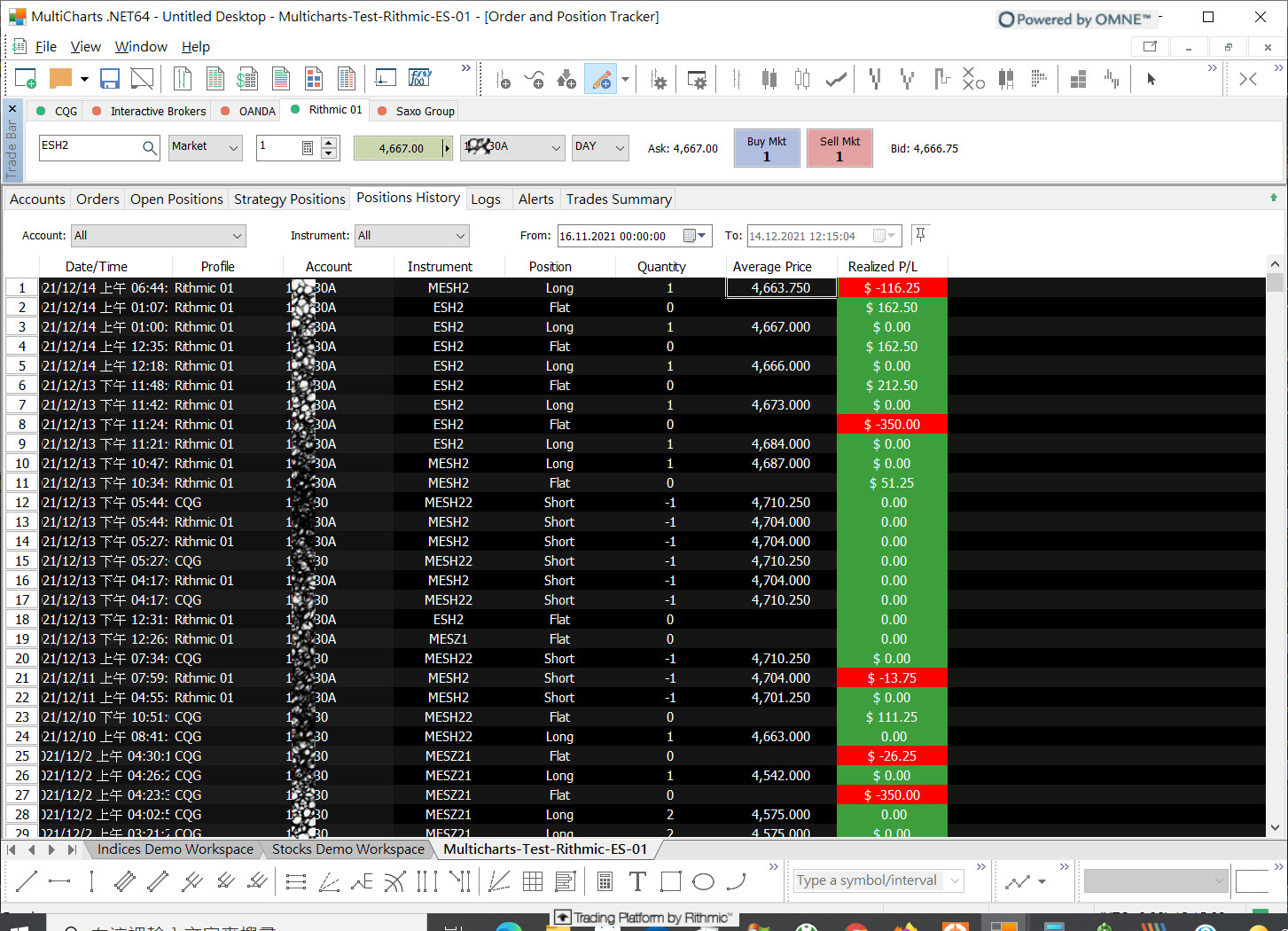Select the Ellipse drawing tool
Image resolution: width=1288 pixels, height=931 pixels.
tap(703, 881)
